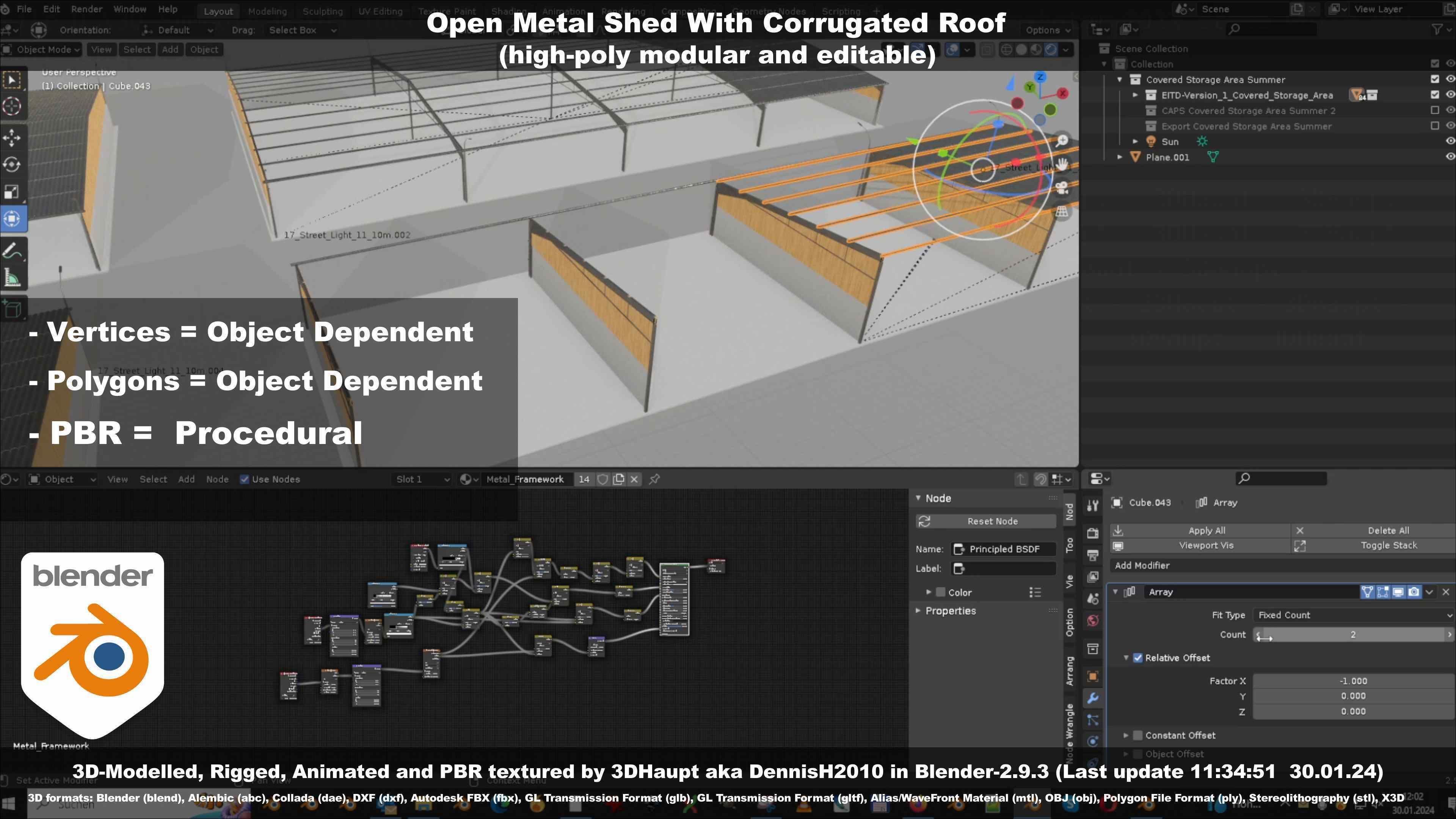Click the viewport zoom magnifier icon
The height and width of the screenshot is (819, 1456).
1062,140
